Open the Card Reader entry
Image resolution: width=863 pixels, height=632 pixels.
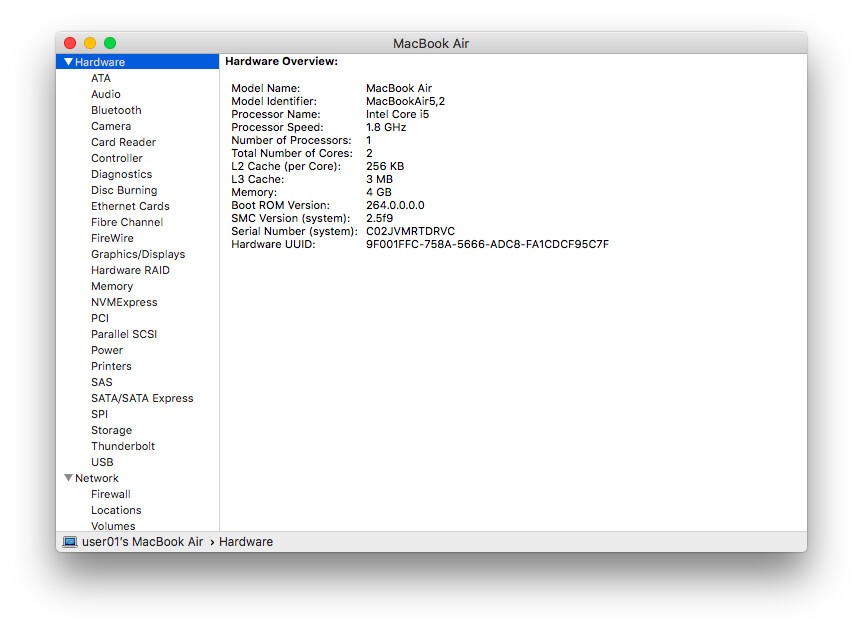tap(123, 142)
